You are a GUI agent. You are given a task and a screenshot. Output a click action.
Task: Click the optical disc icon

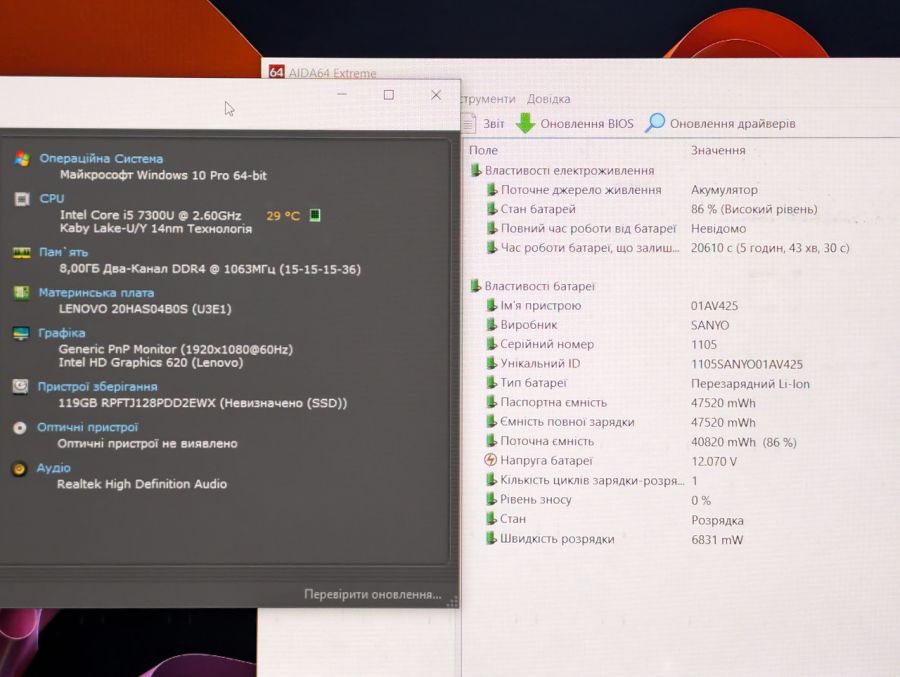point(20,428)
